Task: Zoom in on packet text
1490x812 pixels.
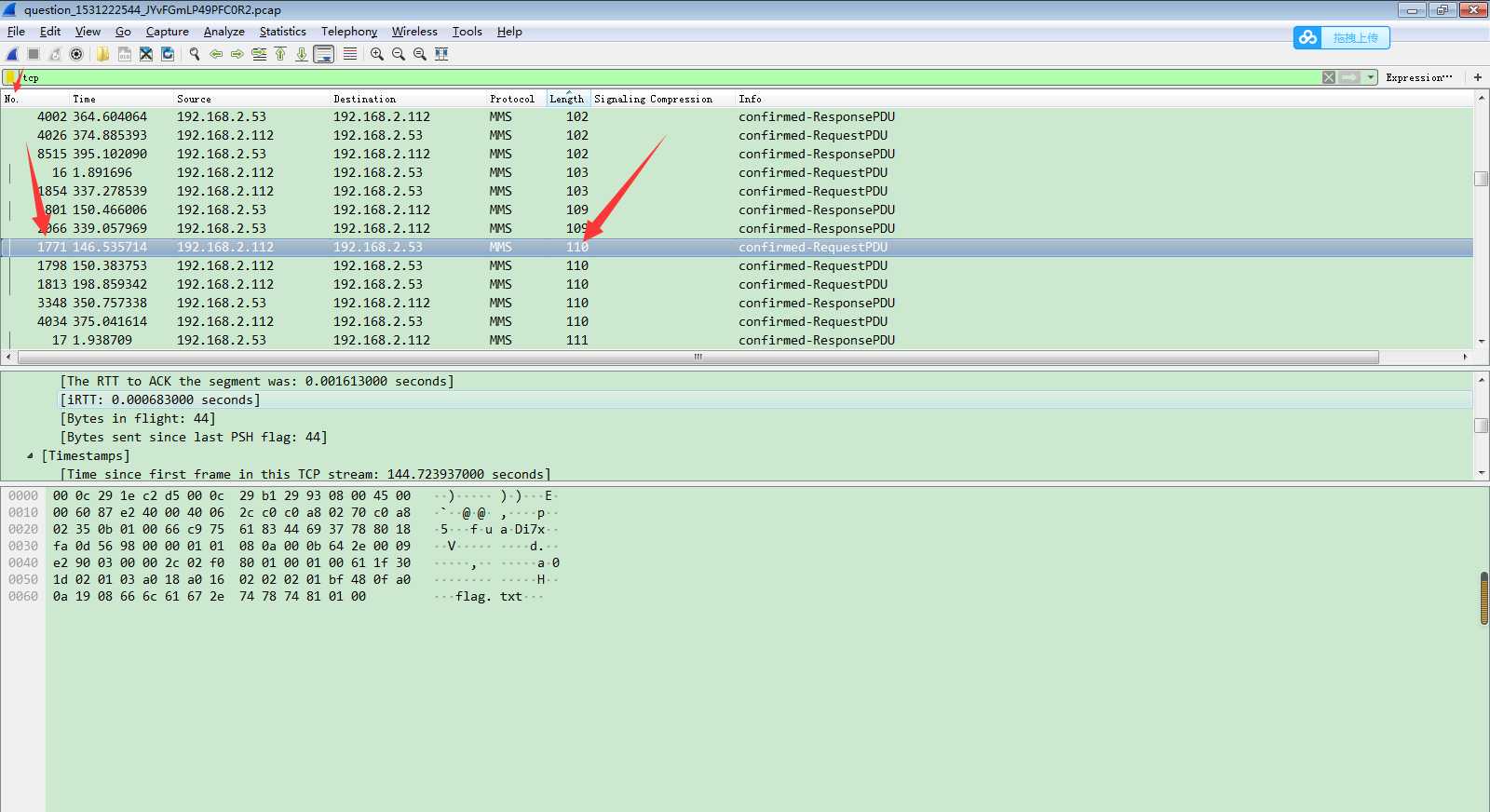Action: [x=377, y=54]
